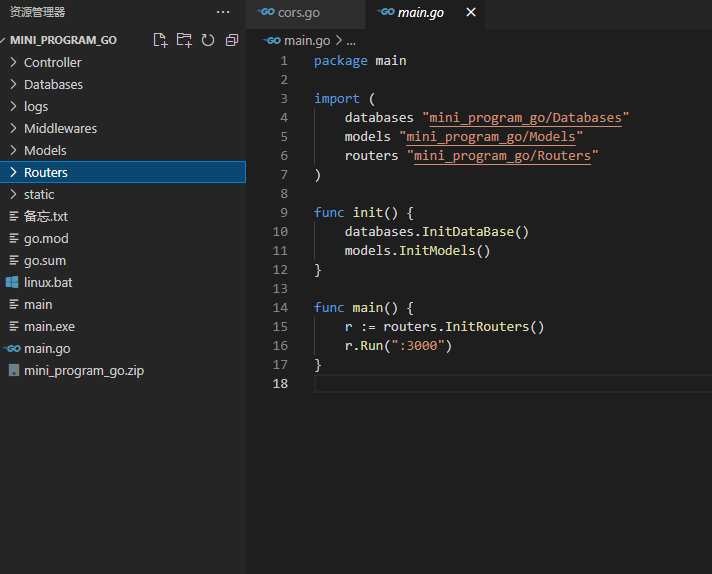Click the Windows icon beside linux.bat
712x574 pixels.
click(13, 283)
